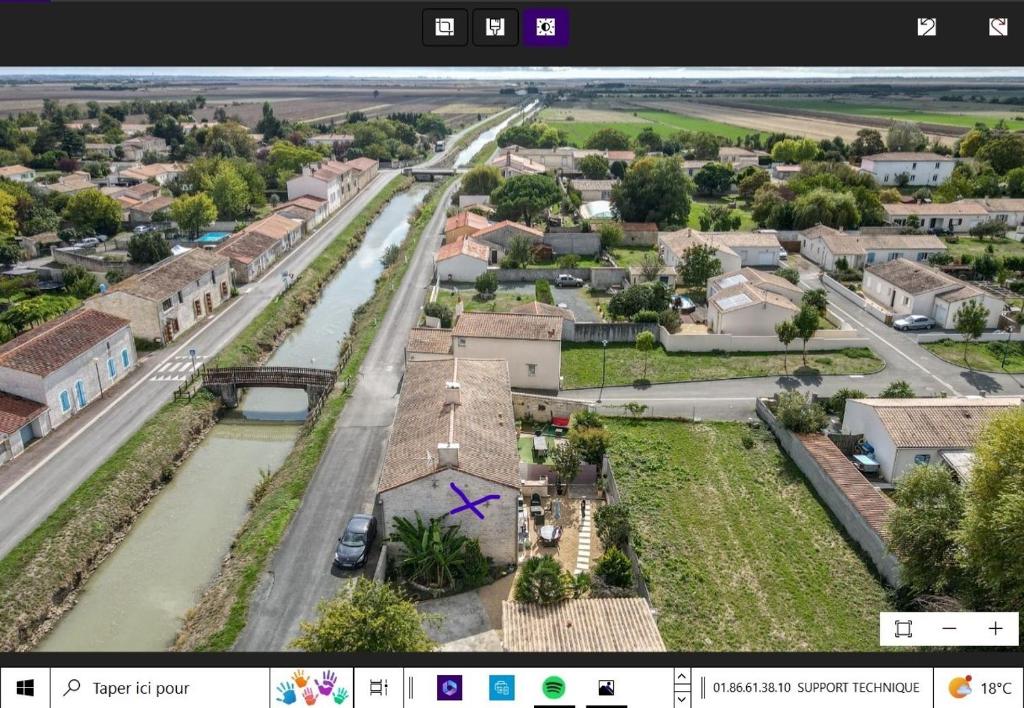Viewport: 1024px width, 708px height.
Task: Fit the image to the window
Action: click(903, 629)
